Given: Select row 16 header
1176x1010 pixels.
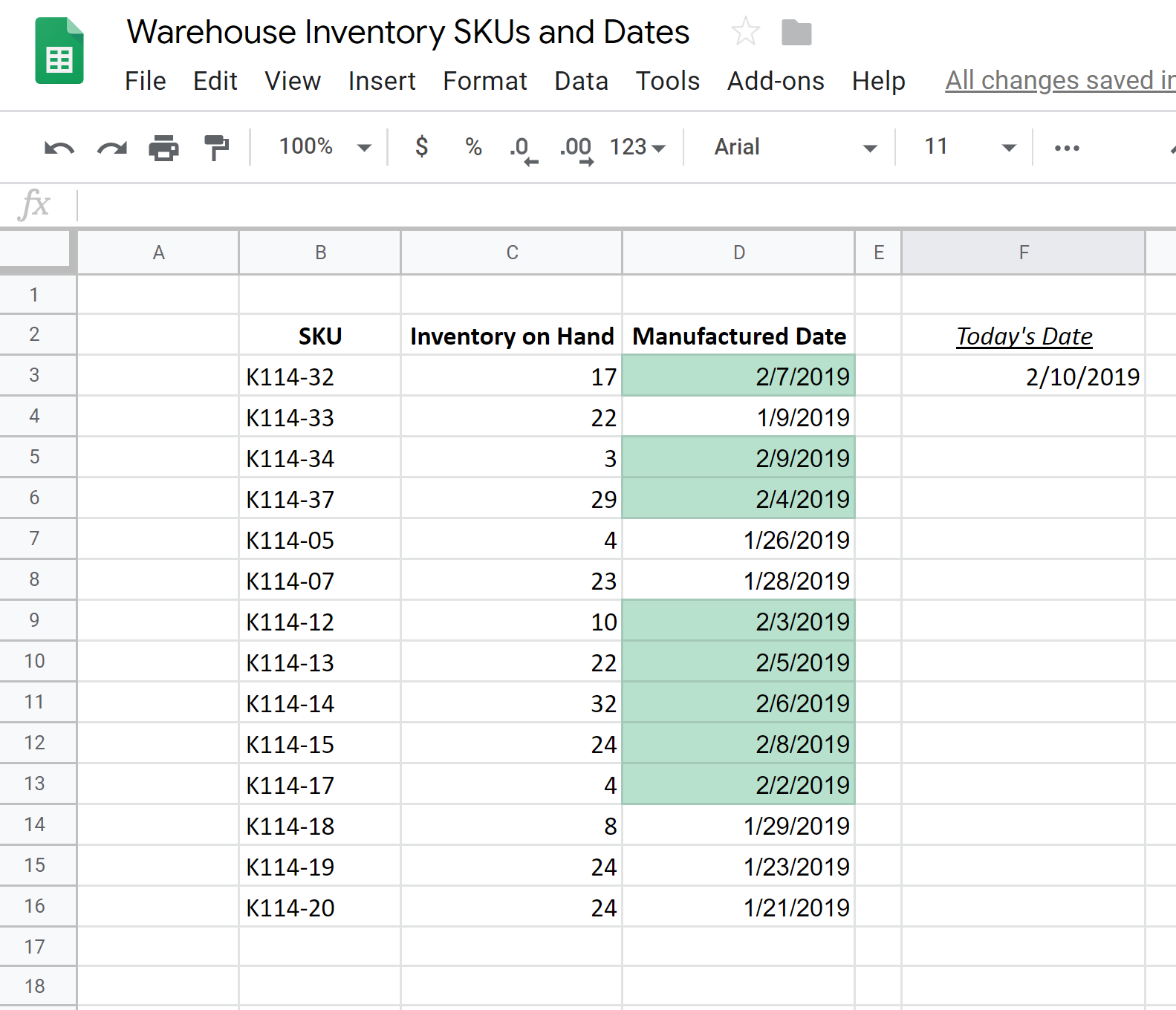Looking at the screenshot, I should click(x=37, y=906).
